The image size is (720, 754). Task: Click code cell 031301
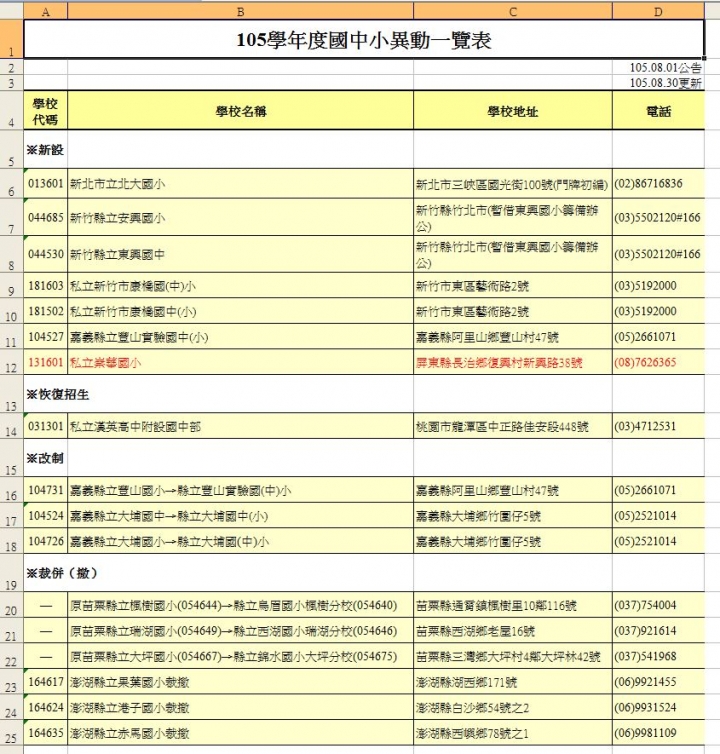click(x=46, y=426)
